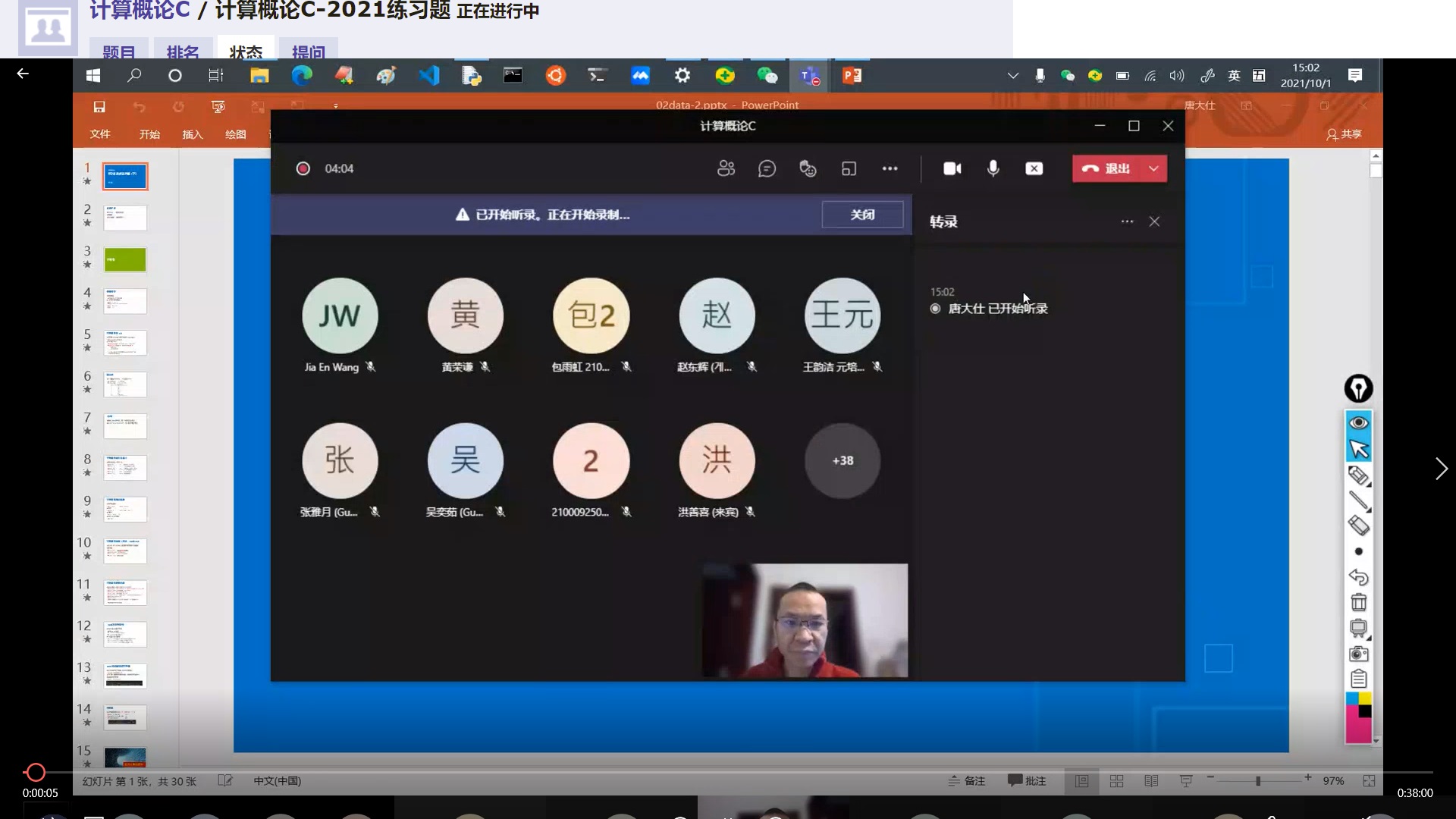Go back with the left arrow
Screen dimensions: 1456x819
(x=23, y=74)
